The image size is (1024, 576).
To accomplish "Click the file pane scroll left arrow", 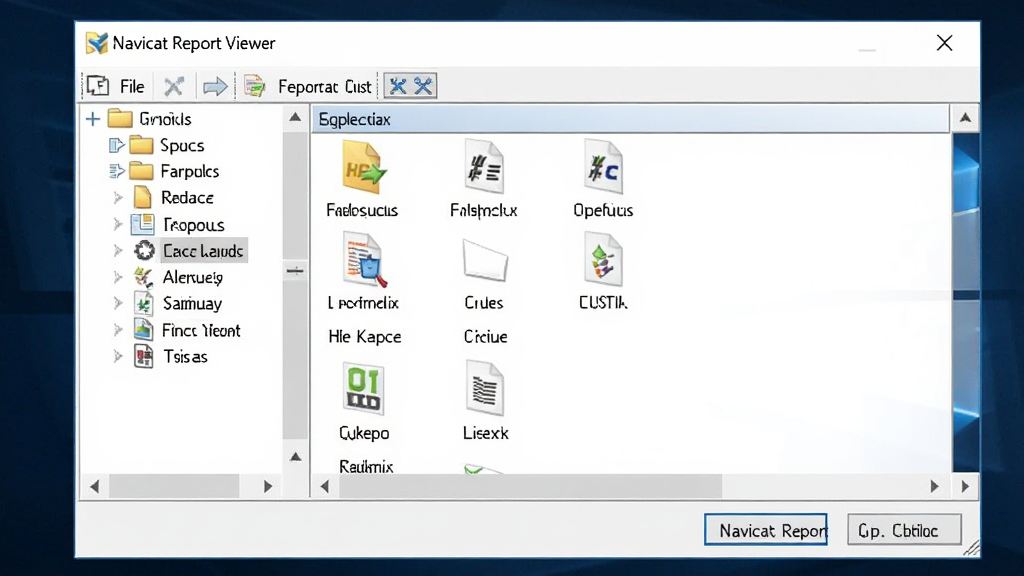I will (x=325, y=487).
